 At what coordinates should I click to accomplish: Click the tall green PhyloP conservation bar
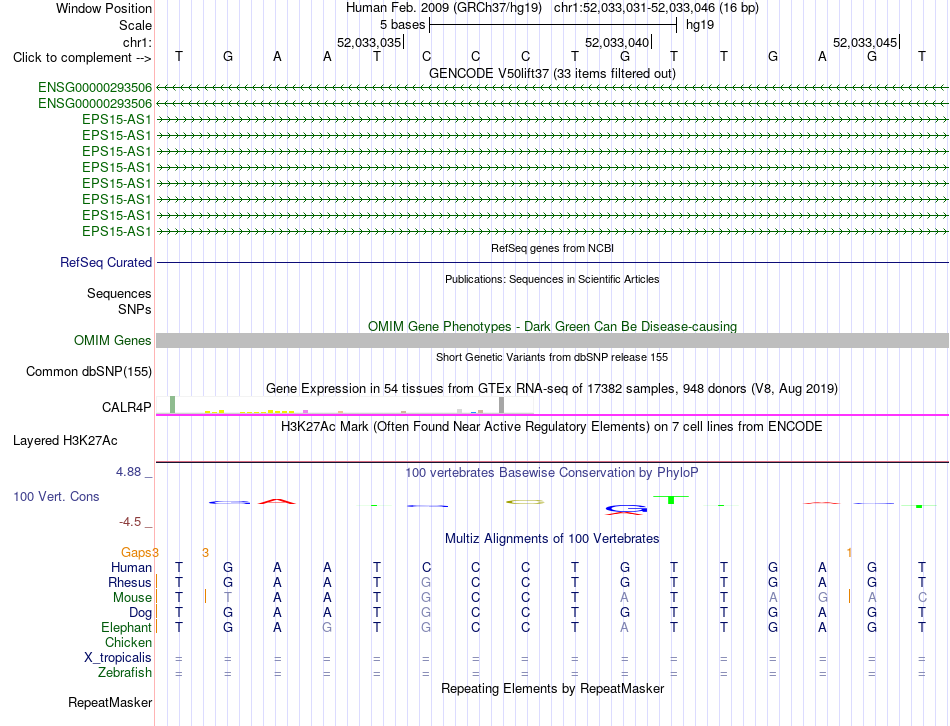click(671, 499)
